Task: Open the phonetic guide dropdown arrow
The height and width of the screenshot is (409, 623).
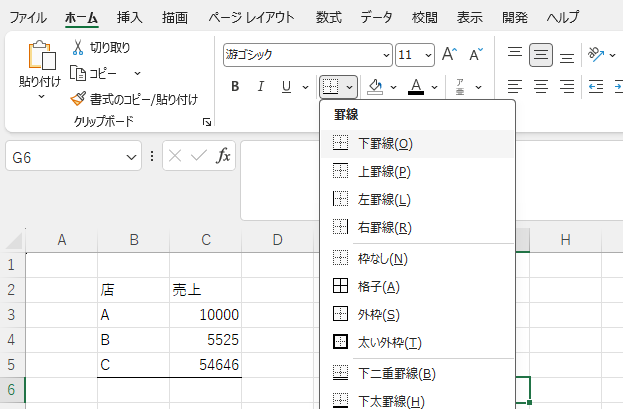Action: [x=478, y=87]
